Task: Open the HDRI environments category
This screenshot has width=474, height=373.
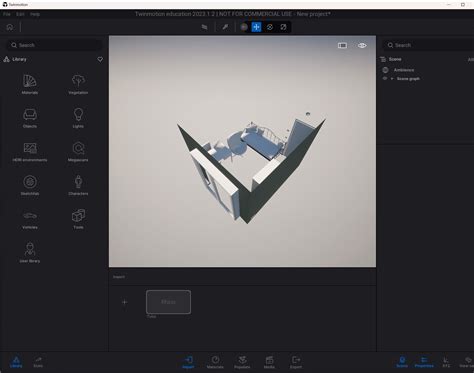Action: point(30,151)
